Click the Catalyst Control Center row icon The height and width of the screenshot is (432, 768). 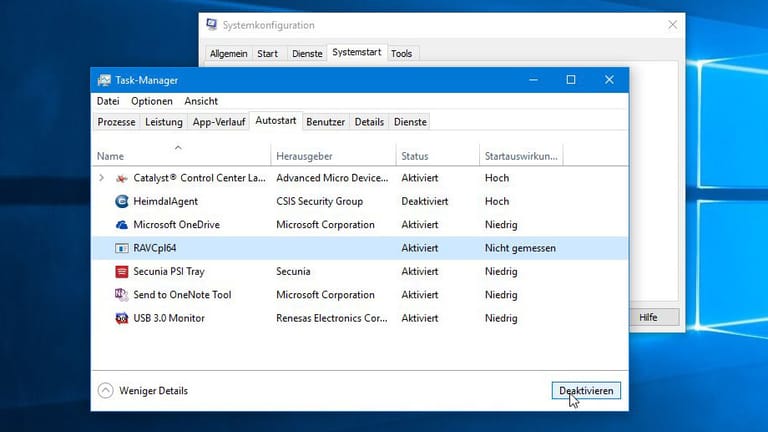pos(121,178)
